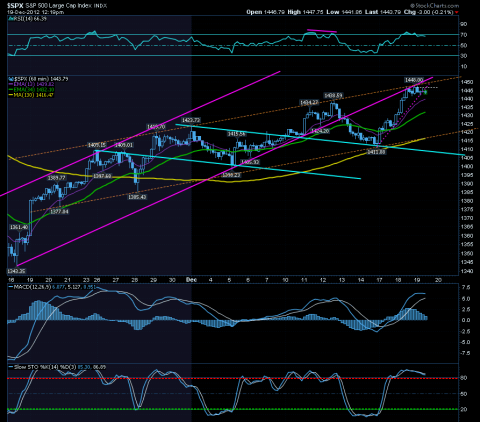Click the red down-arrow change indicator
This screenshot has height=422, width=480.
(456, 12)
